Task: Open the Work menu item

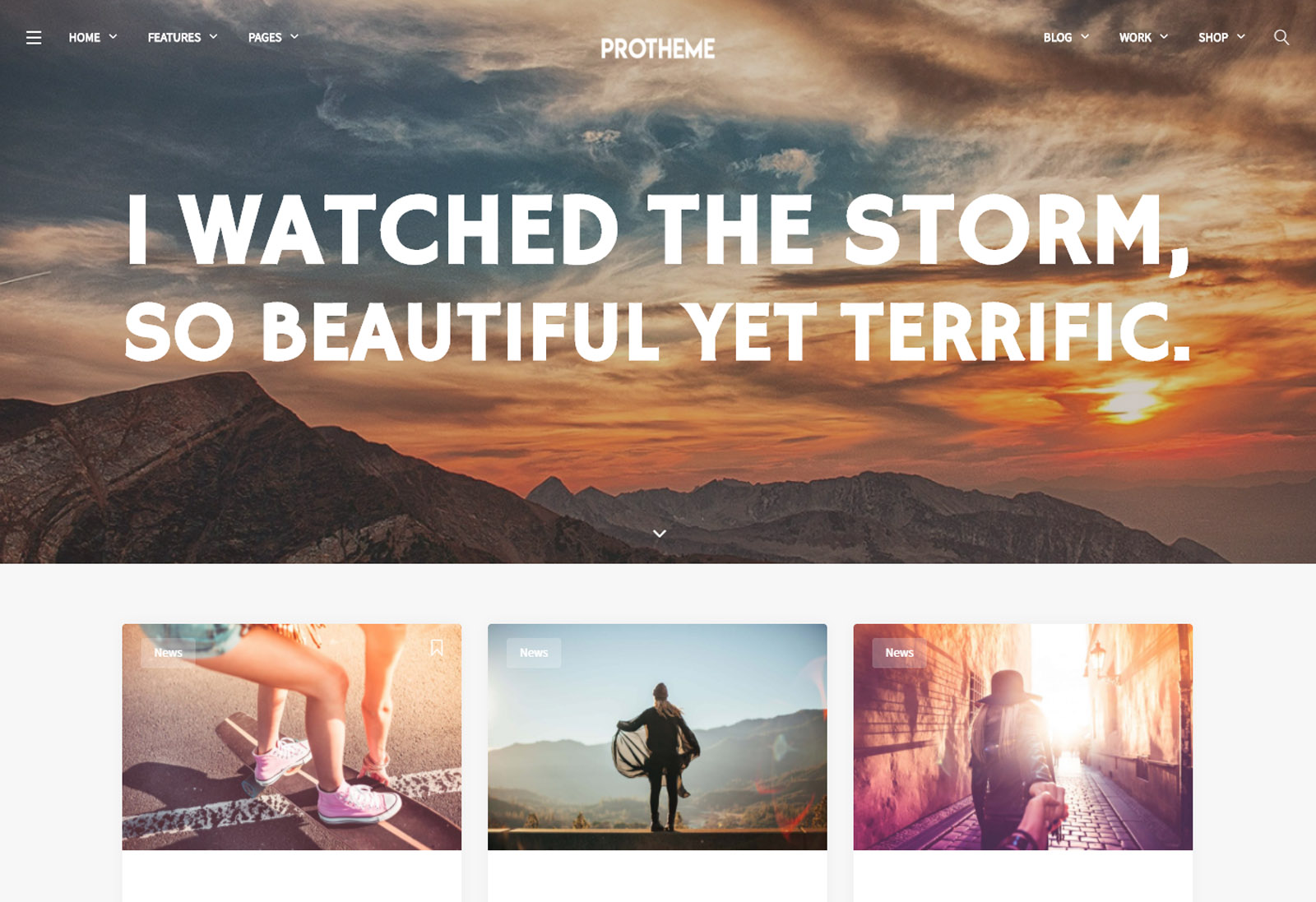Action: 1135,38
